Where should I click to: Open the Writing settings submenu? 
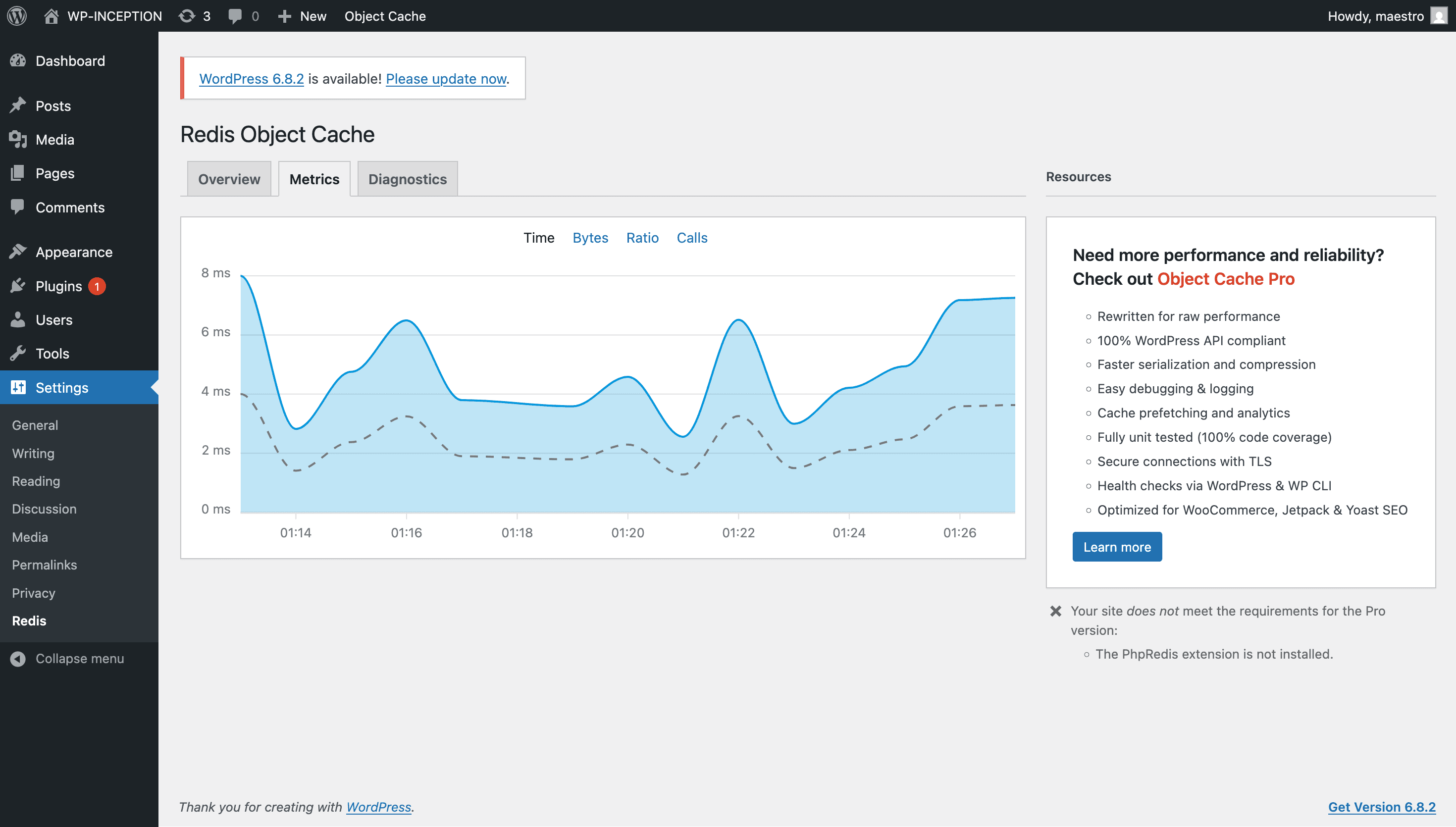coord(33,453)
